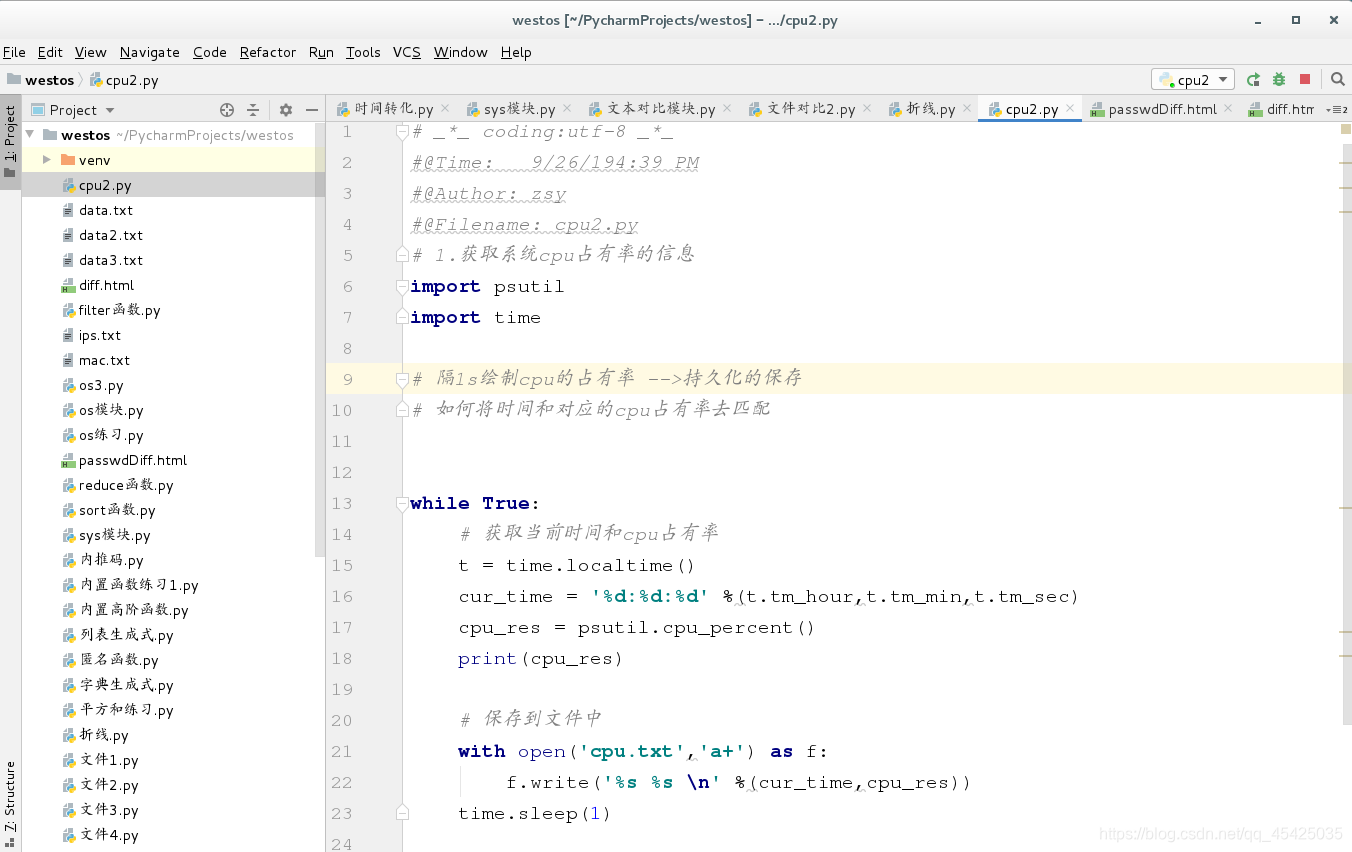This screenshot has height=852, width=1352.
Task: Switch to the passwdDiff.html tab
Action: tap(1162, 109)
